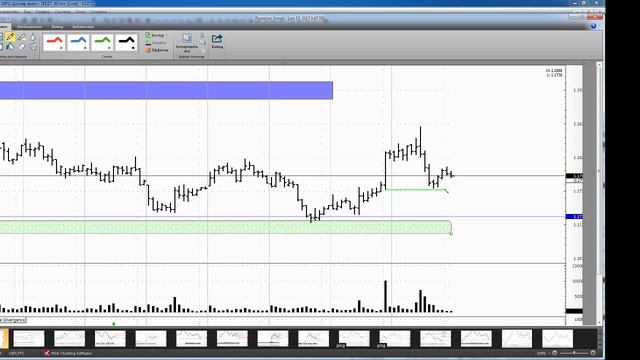Select the Eraser tool in the drawing tools
Viewport: 640px width, 360px height.
(22, 47)
